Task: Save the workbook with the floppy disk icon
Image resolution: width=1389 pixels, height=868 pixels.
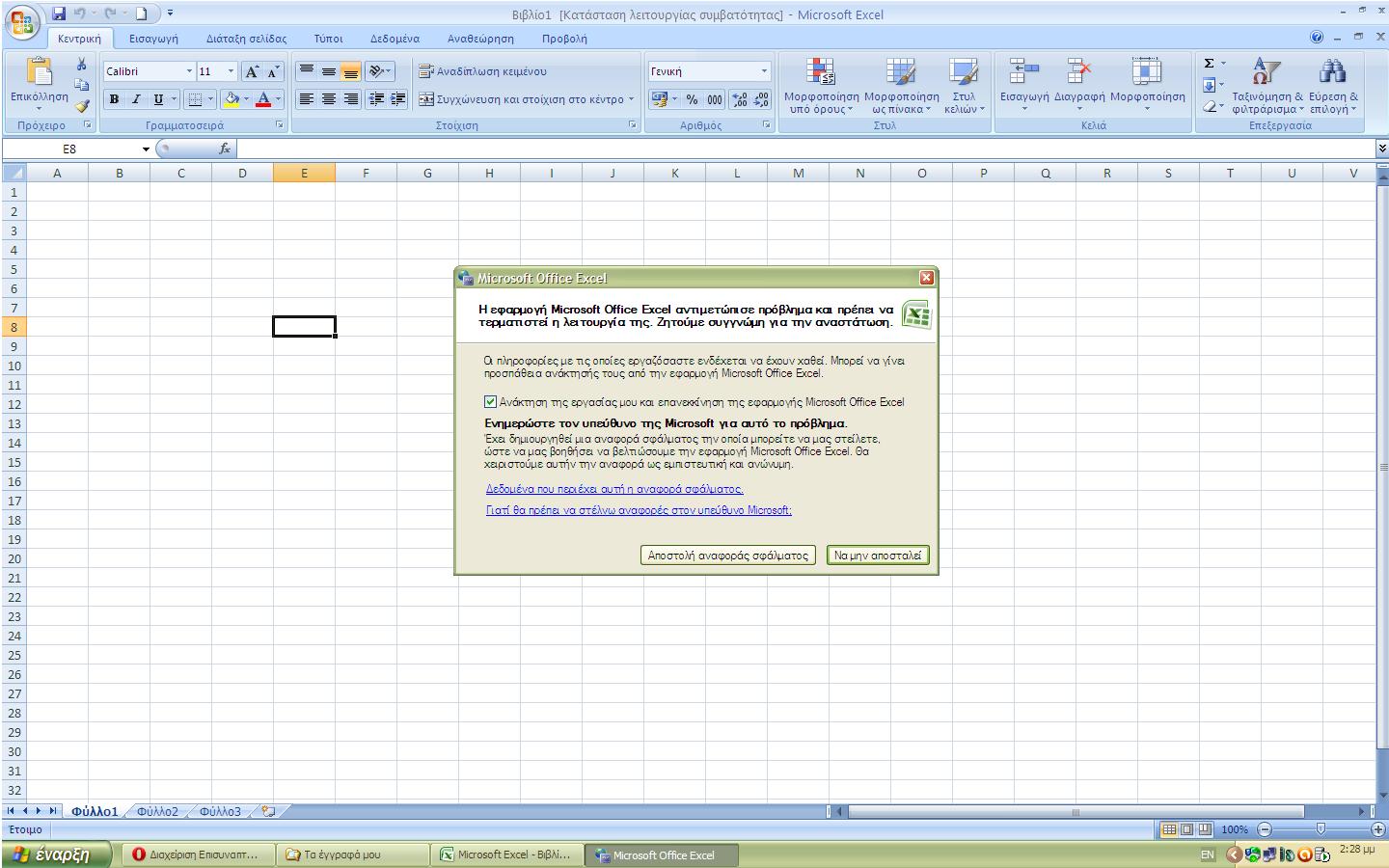Action: (59, 14)
